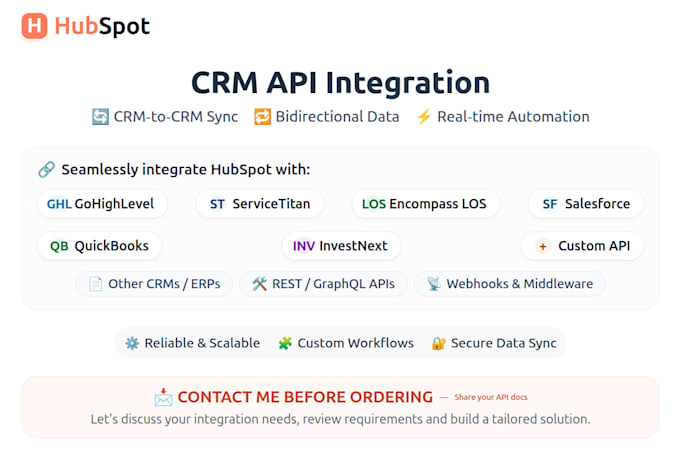Choose the Other CRMs / ERPs pill
The image size is (680, 450).
154,284
